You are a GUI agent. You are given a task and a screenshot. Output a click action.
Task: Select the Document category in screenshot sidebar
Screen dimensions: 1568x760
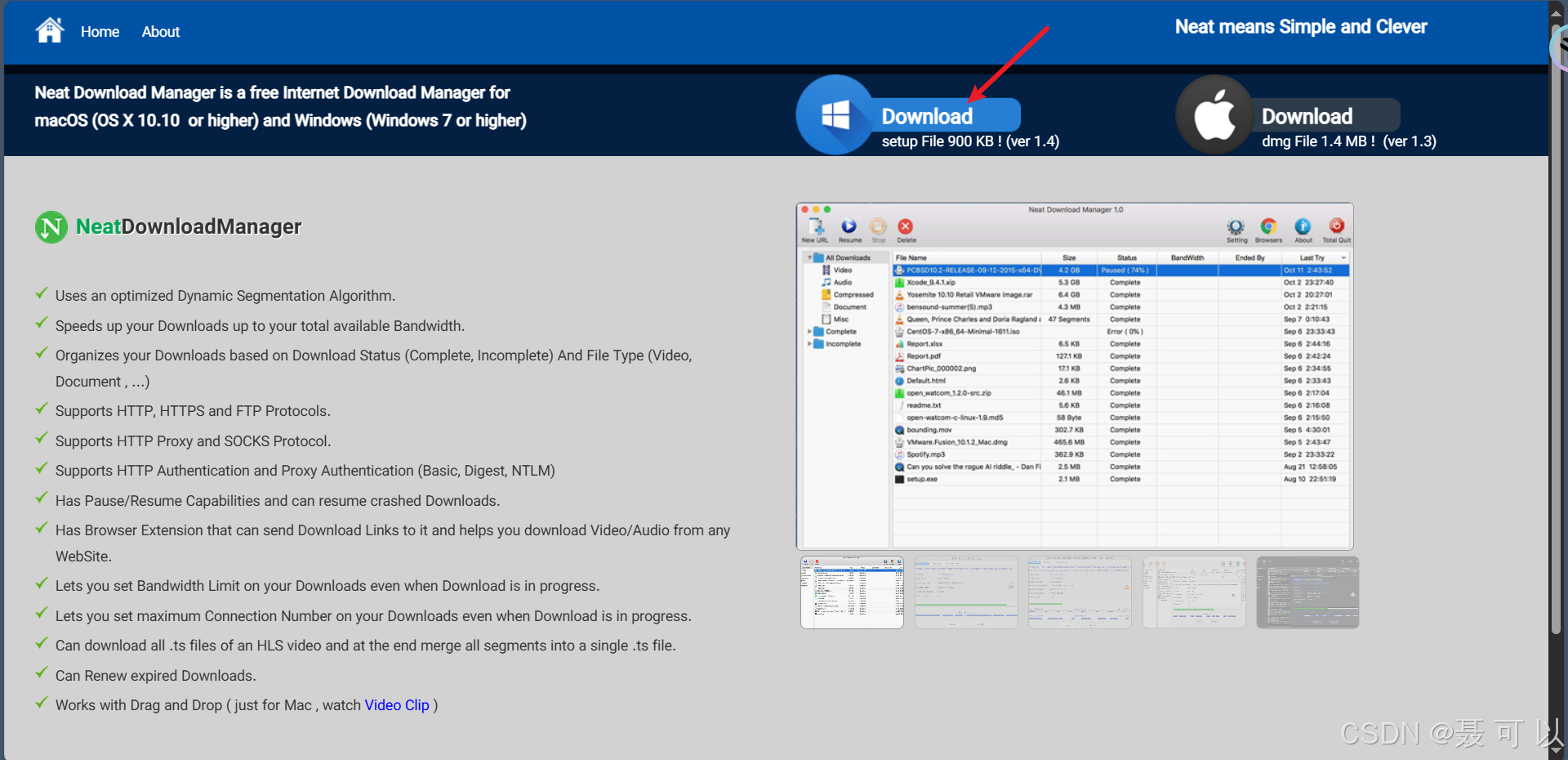point(844,306)
